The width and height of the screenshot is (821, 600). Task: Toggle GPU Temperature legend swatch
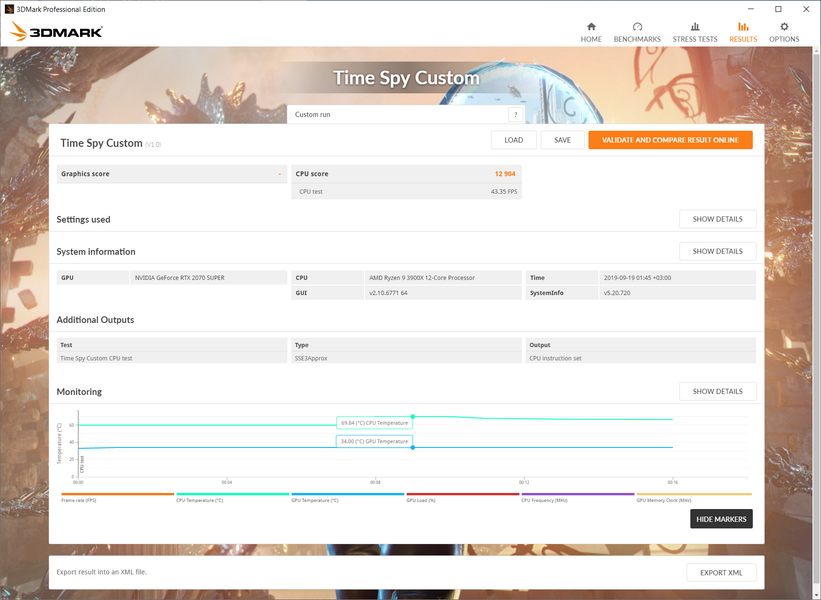(x=348, y=494)
